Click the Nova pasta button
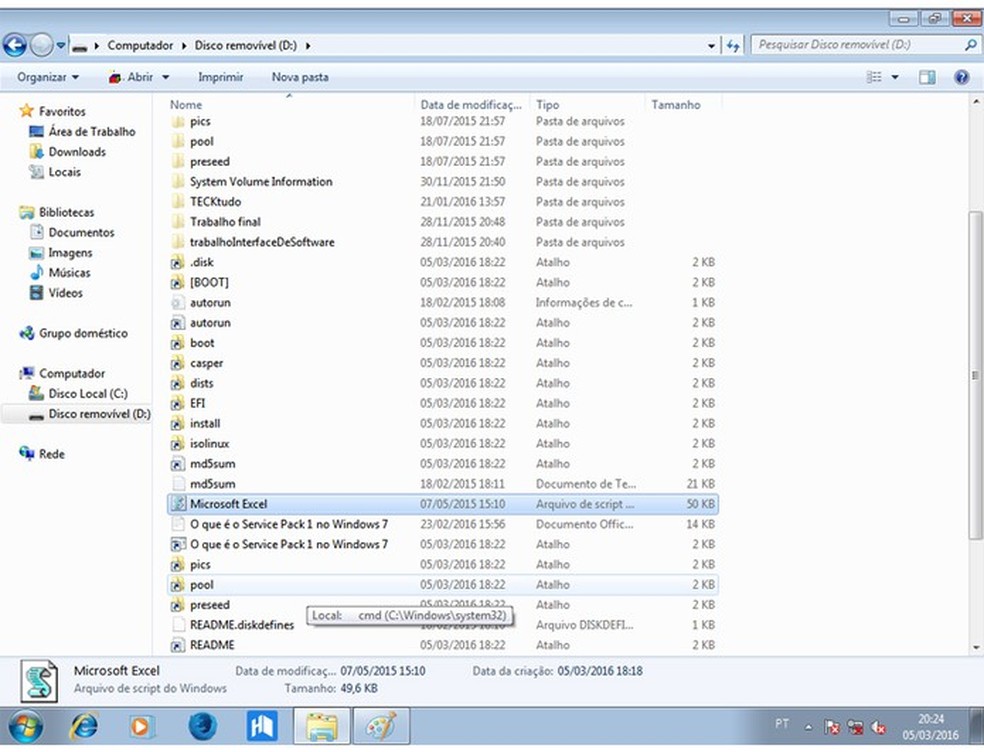 pyautogui.click(x=300, y=77)
